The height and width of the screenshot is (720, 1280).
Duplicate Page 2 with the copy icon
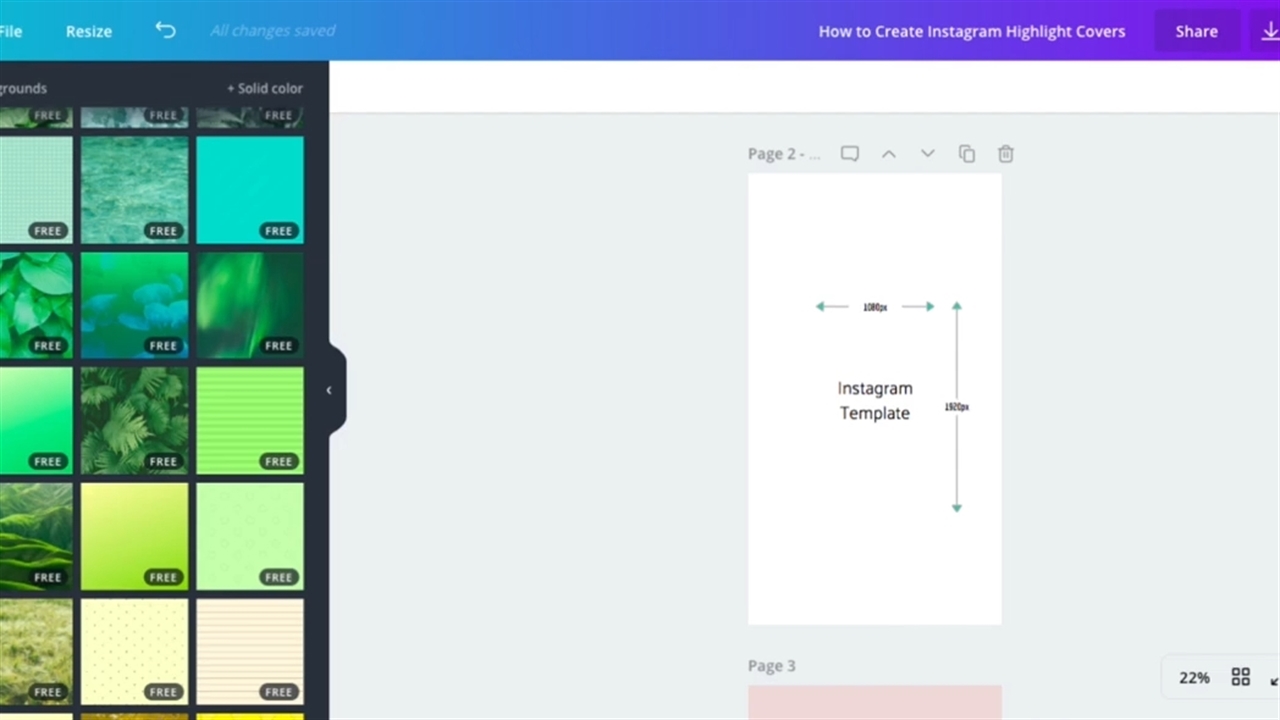(966, 154)
